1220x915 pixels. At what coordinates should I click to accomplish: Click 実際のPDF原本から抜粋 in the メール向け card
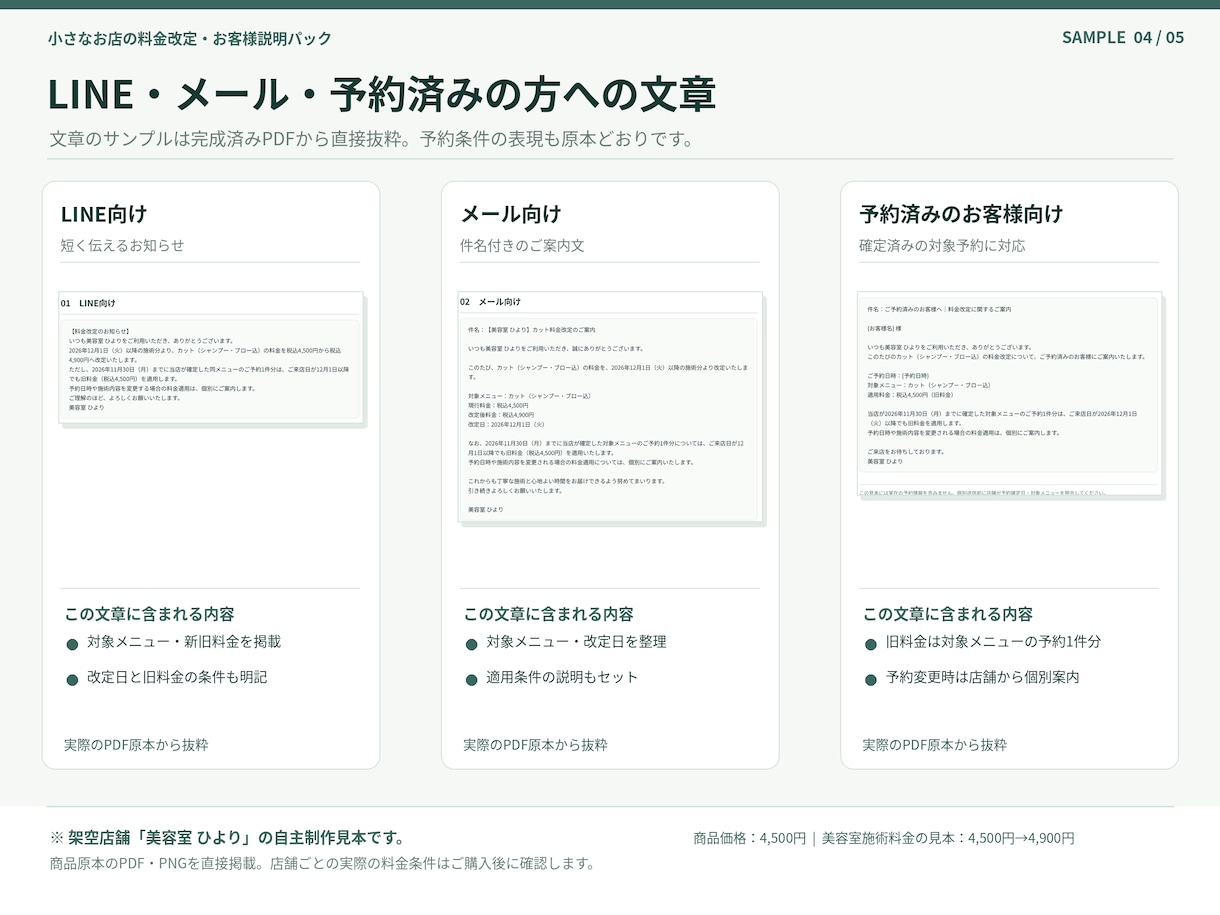[535, 745]
